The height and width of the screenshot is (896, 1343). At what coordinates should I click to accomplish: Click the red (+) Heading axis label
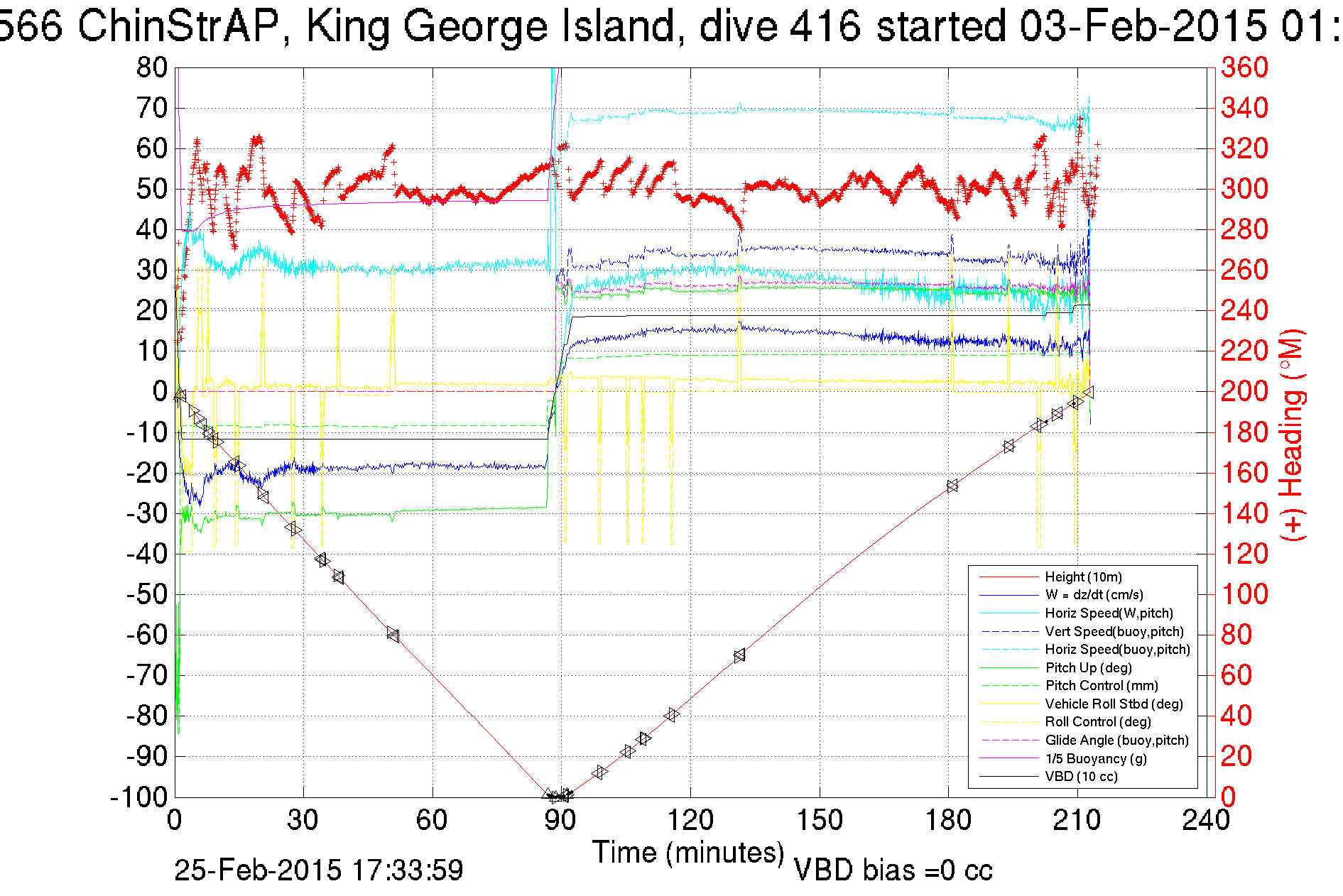1293,435
